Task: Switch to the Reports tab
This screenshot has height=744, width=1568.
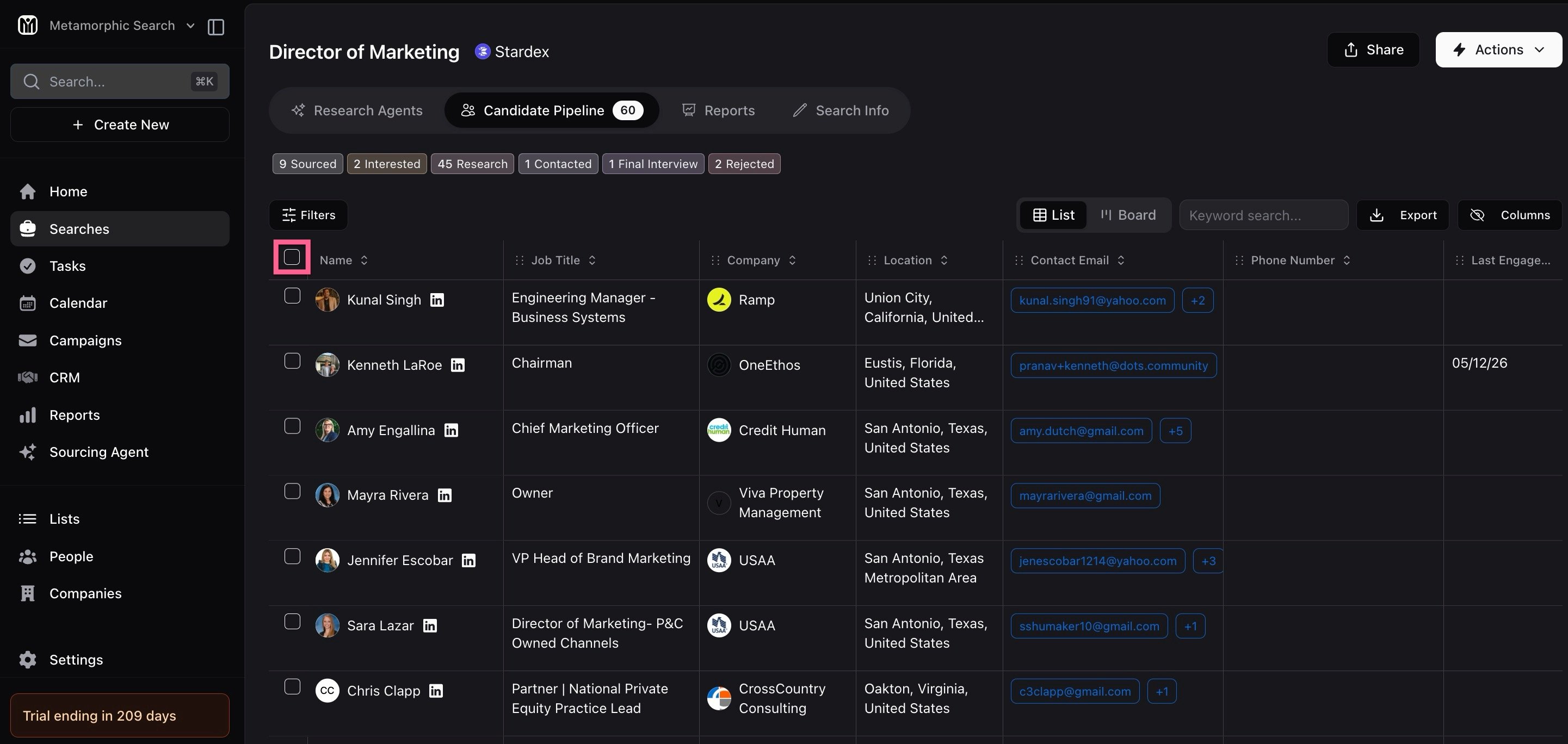Action: (x=718, y=111)
